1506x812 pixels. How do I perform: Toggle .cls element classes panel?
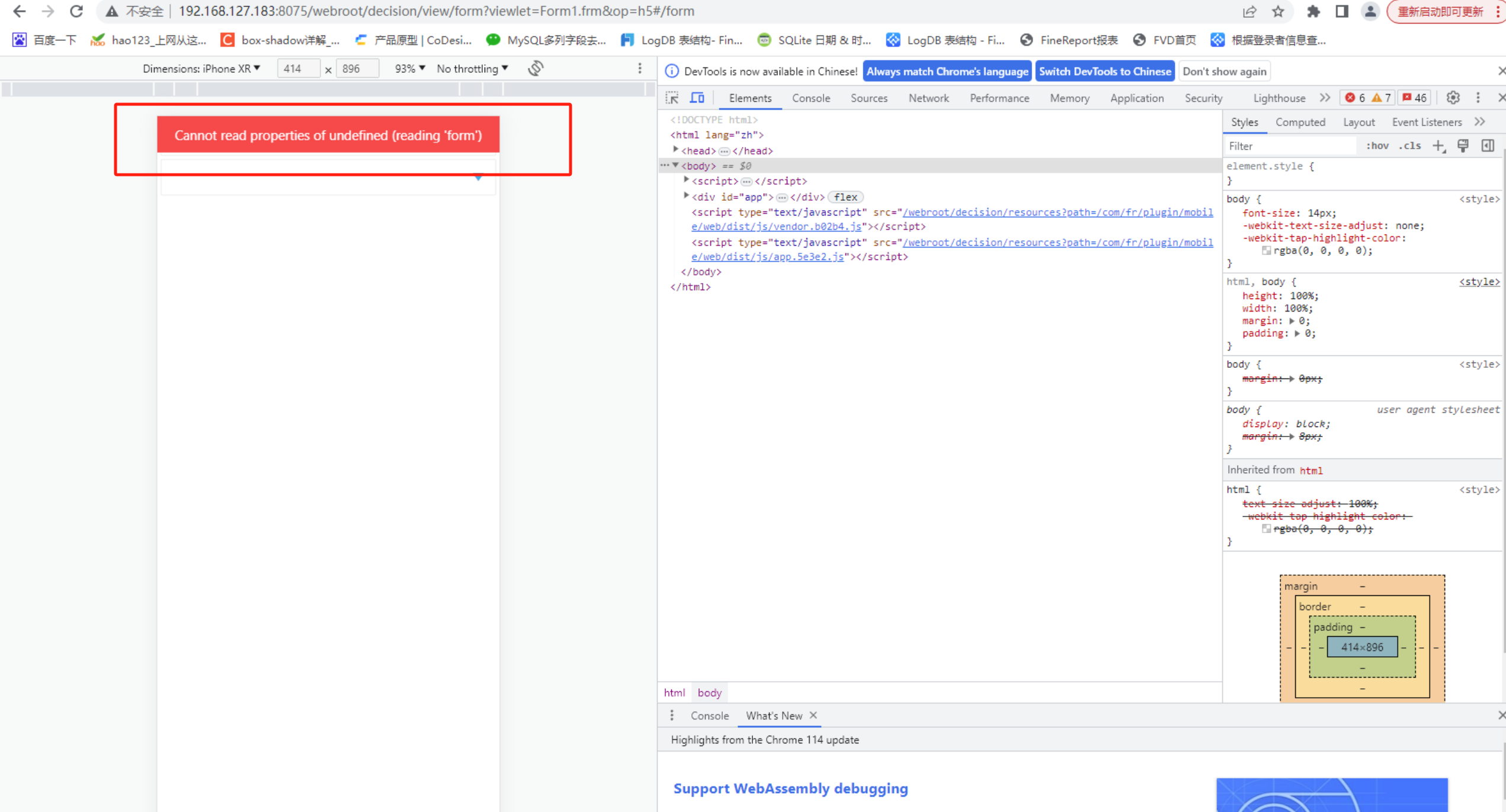pos(1410,146)
